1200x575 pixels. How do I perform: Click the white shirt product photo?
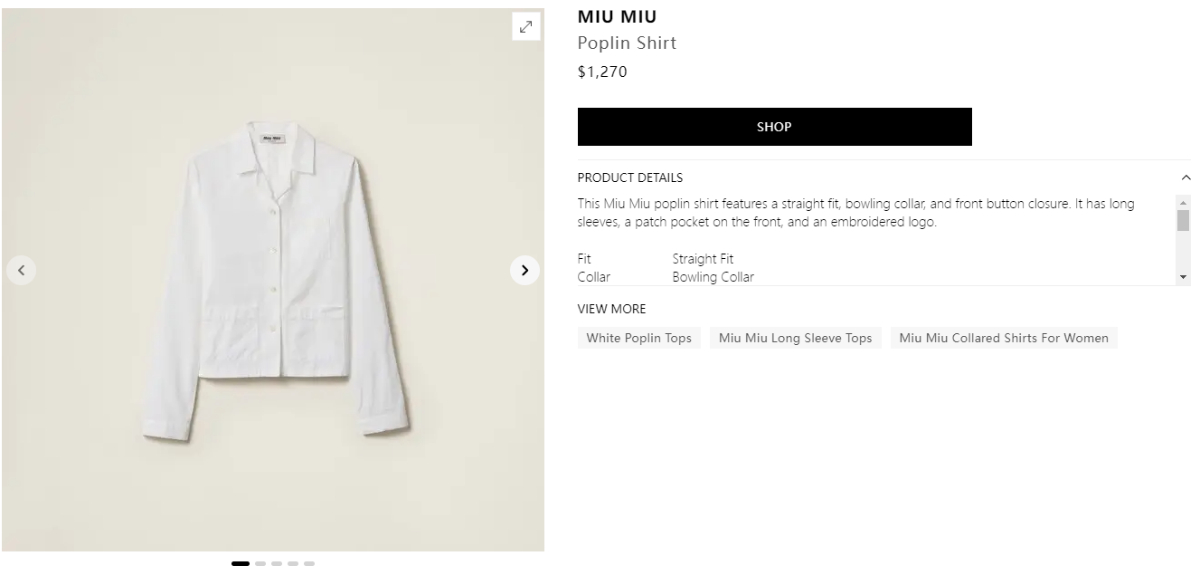tap(272, 280)
